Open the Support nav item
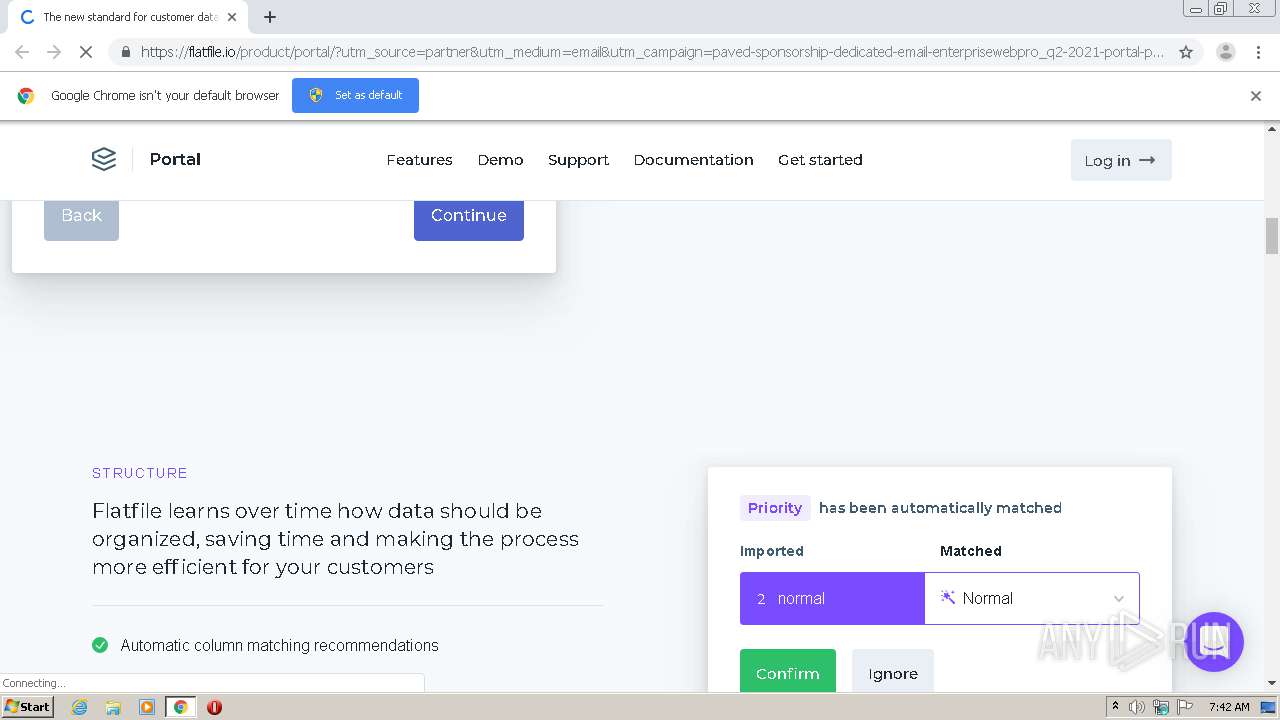The height and width of the screenshot is (720, 1280). click(x=578, y=160)
